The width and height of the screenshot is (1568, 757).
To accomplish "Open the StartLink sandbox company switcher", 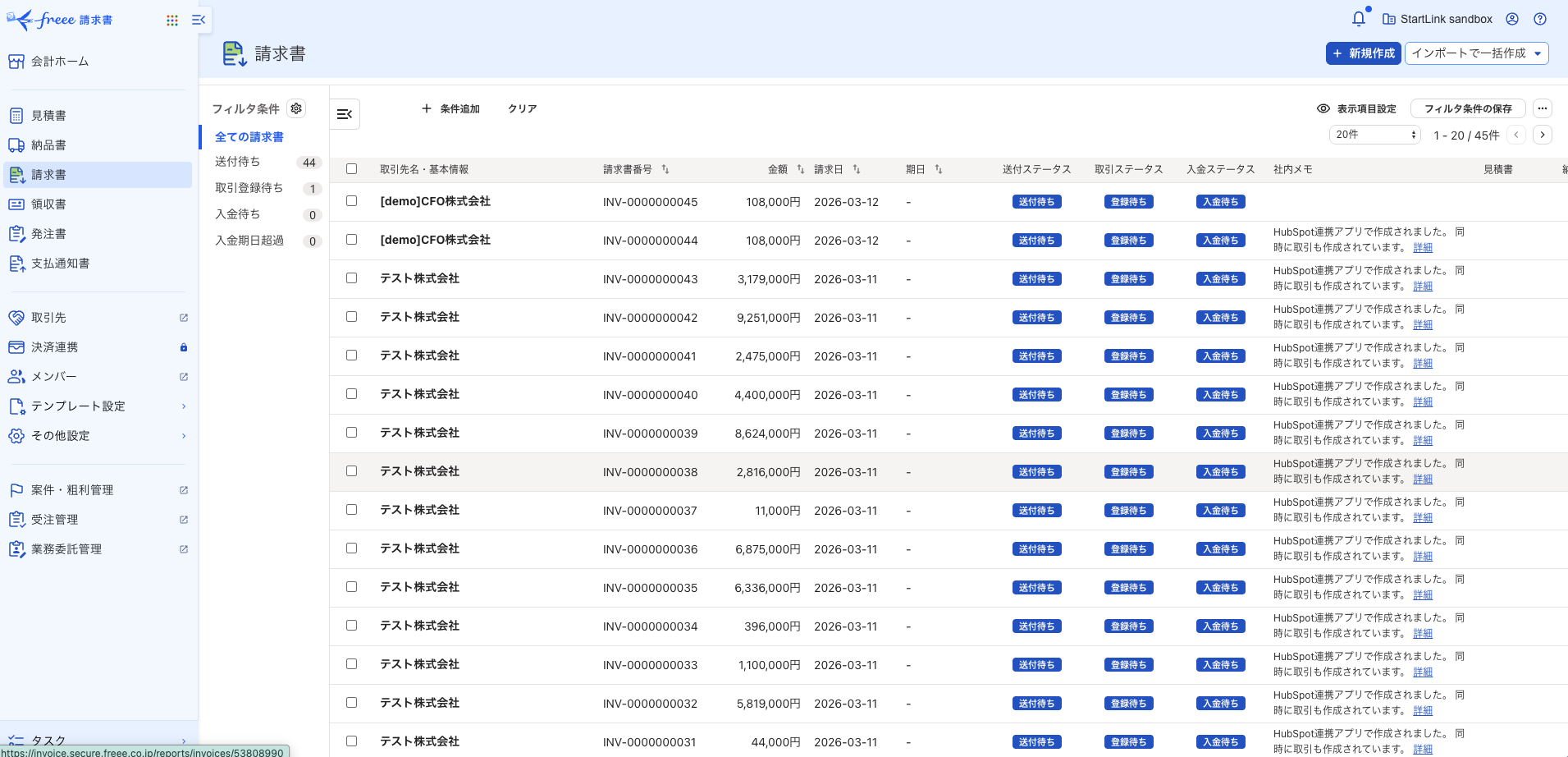I will pyautogui.click(x=1438, y=19).
